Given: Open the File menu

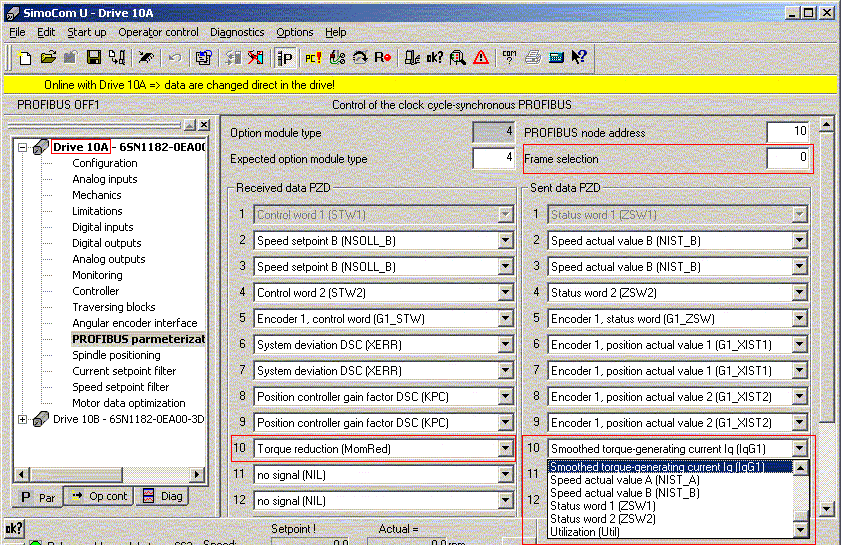Looking at the screenshot, I should (17, 32).
